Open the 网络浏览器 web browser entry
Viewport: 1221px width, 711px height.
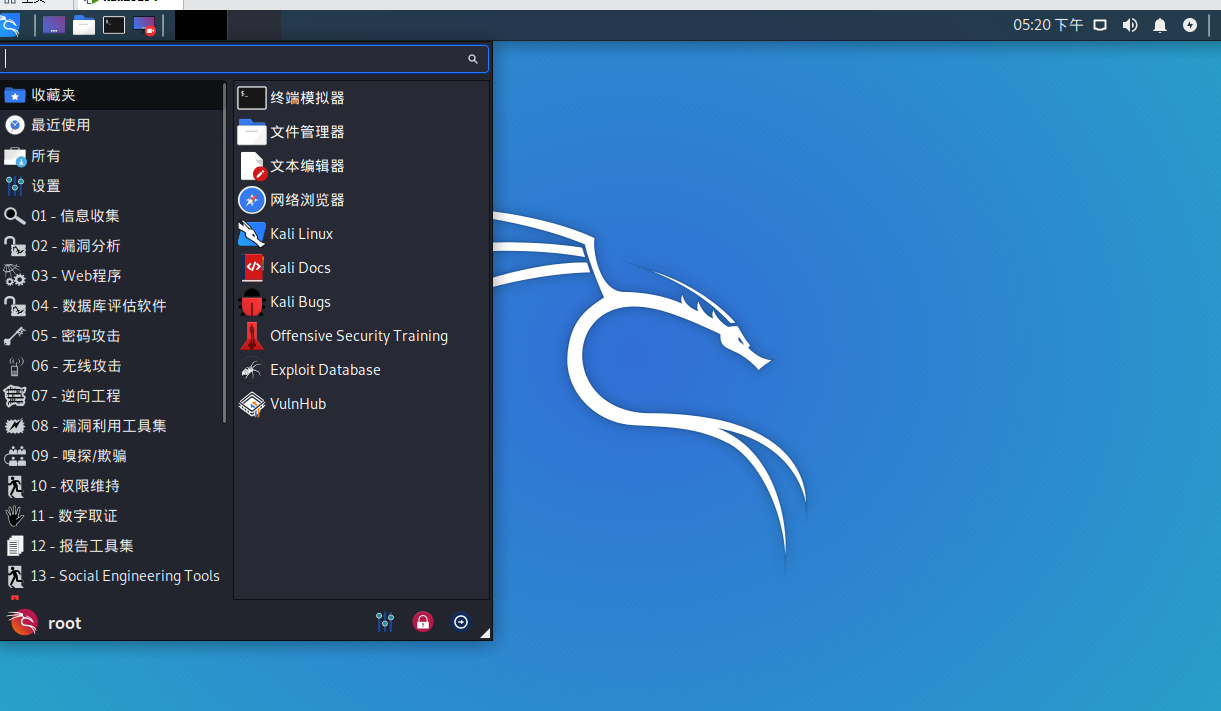pos(361,200)
